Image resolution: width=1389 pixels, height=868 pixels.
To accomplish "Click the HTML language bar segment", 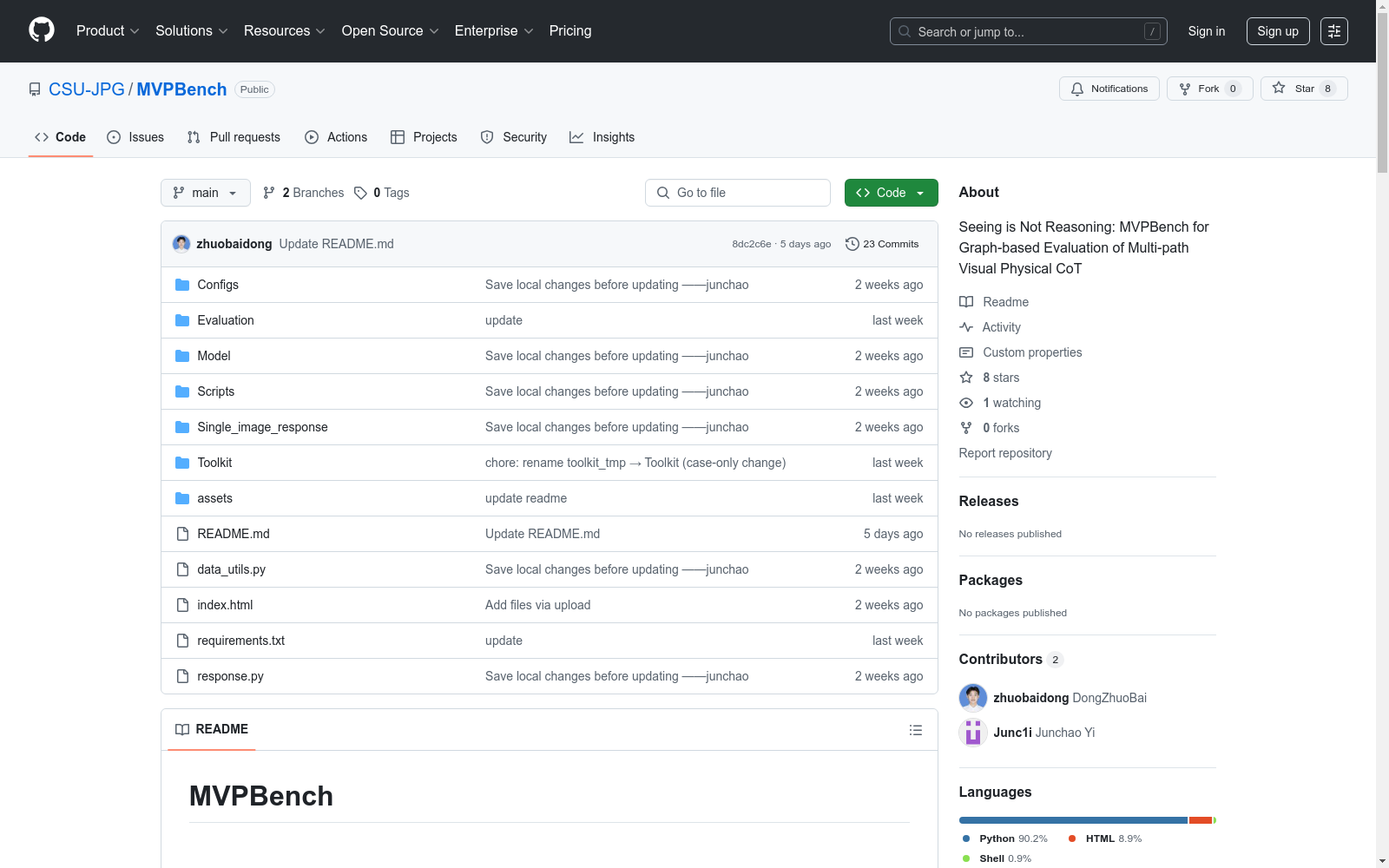I will click(1201, 820).
